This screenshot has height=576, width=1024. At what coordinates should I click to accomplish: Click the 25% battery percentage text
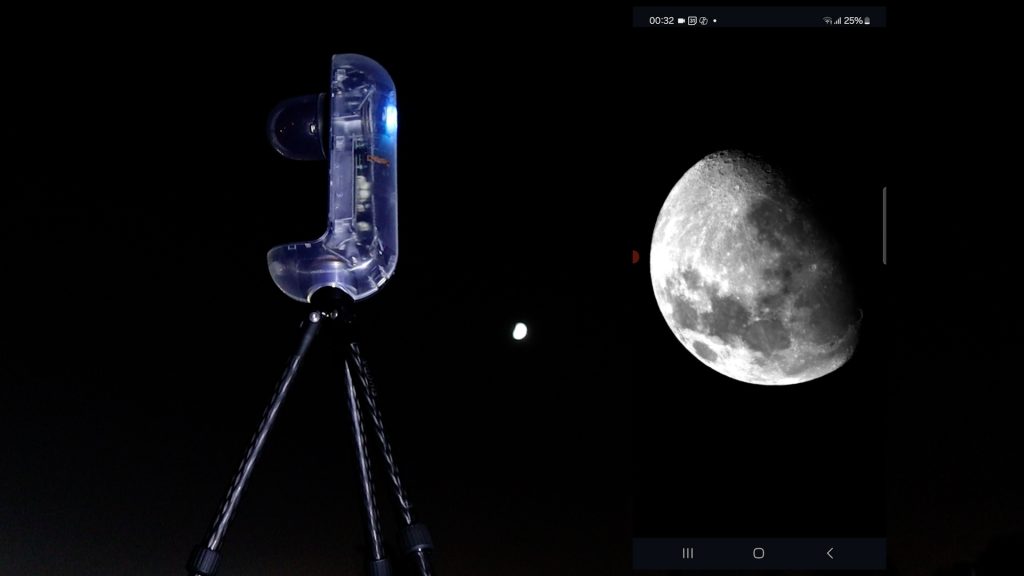click(x=852, y=20)
